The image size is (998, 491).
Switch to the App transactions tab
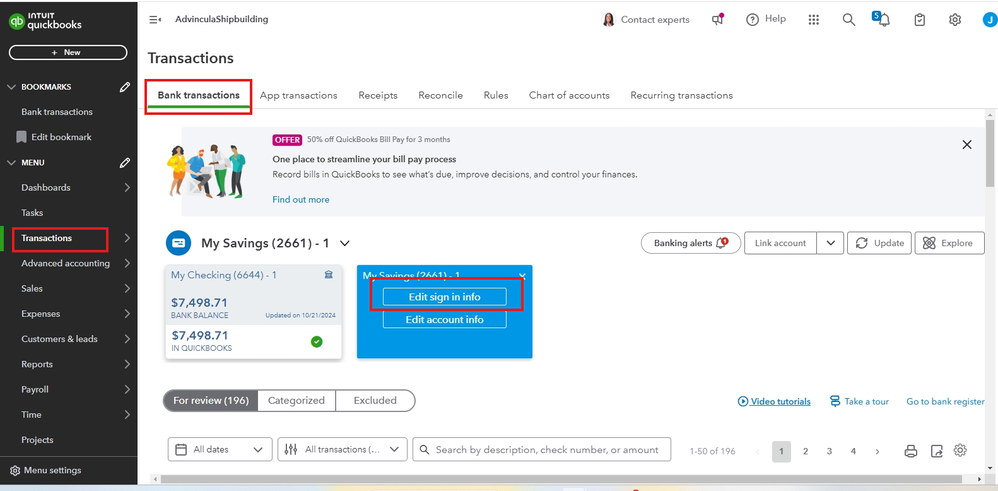tap(299, 96)
